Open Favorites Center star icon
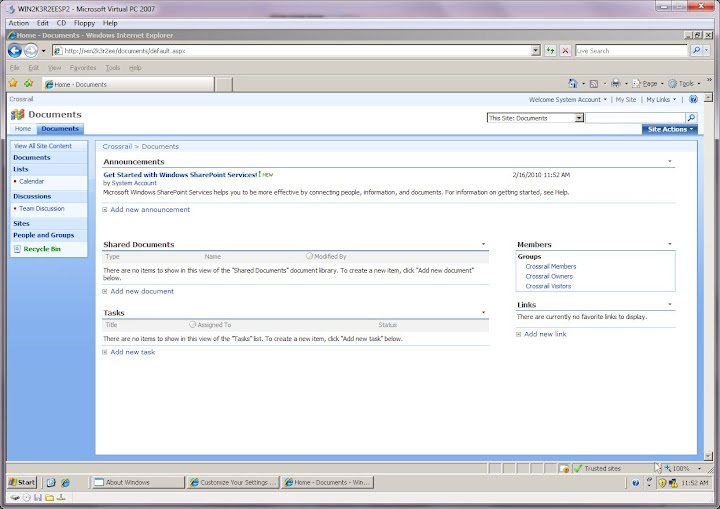The height and width of the screenshot is (509, 720). pyautogui.click(x=13, y=83)
